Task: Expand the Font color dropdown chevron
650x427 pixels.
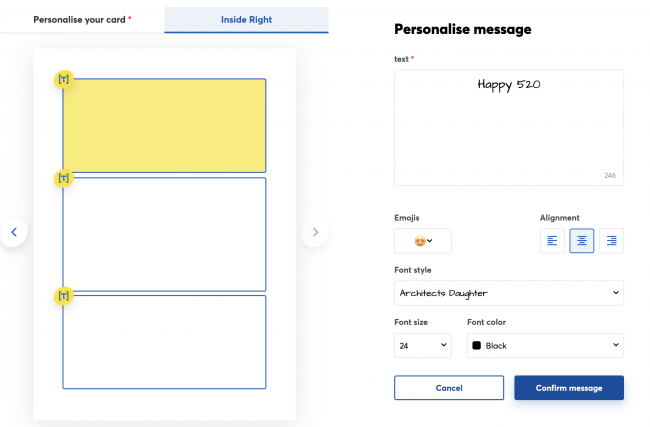Action: [x=616, y=345]
